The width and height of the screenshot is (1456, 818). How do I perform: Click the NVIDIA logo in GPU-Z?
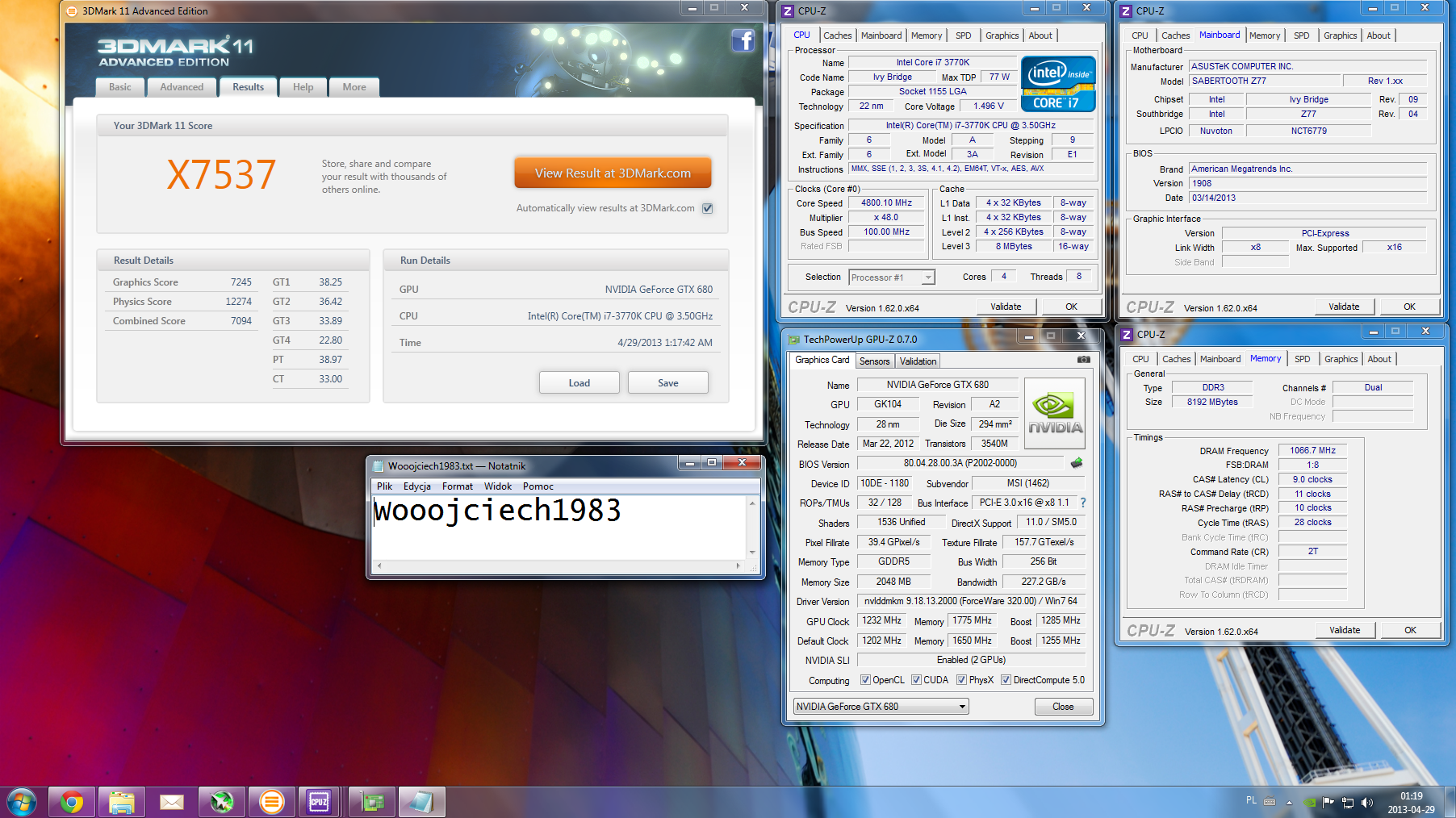(1054, 413)
